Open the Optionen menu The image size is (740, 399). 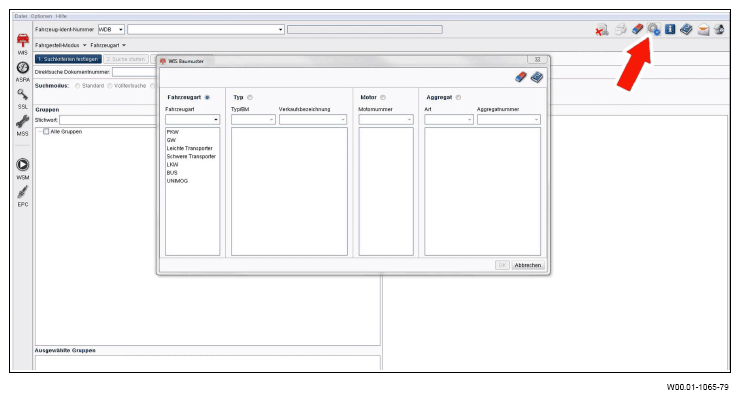(41, 16)
